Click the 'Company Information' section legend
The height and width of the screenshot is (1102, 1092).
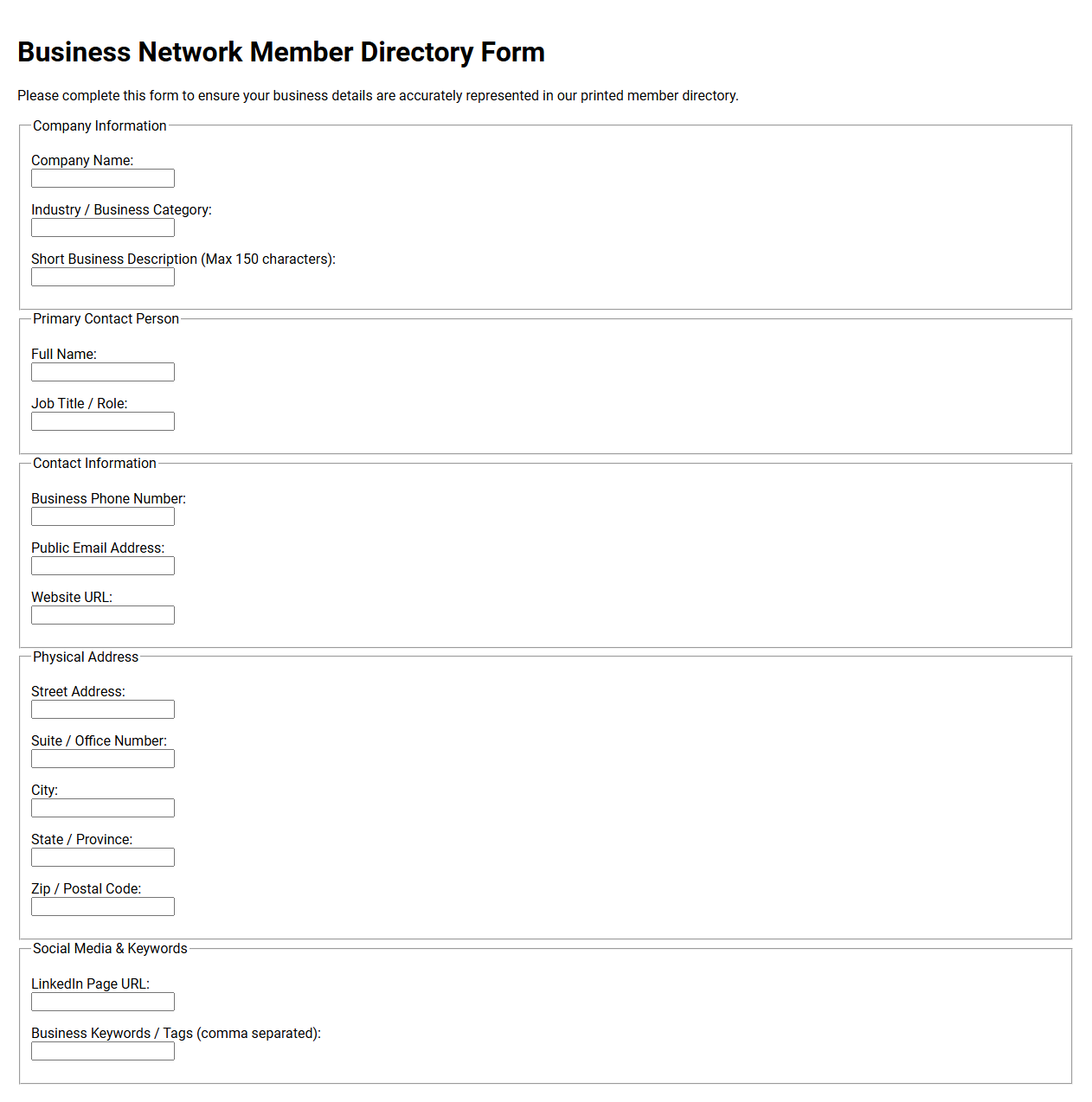(100, 125)
